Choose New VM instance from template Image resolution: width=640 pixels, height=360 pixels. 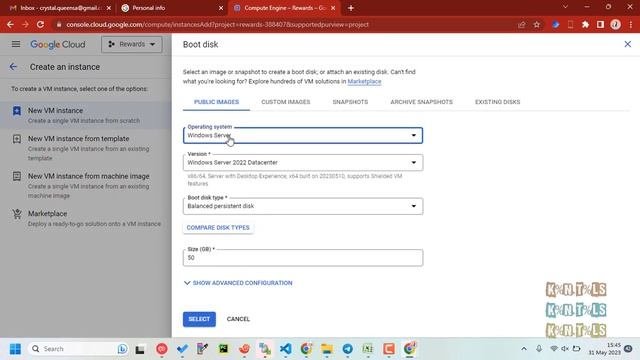click(86, 148)
